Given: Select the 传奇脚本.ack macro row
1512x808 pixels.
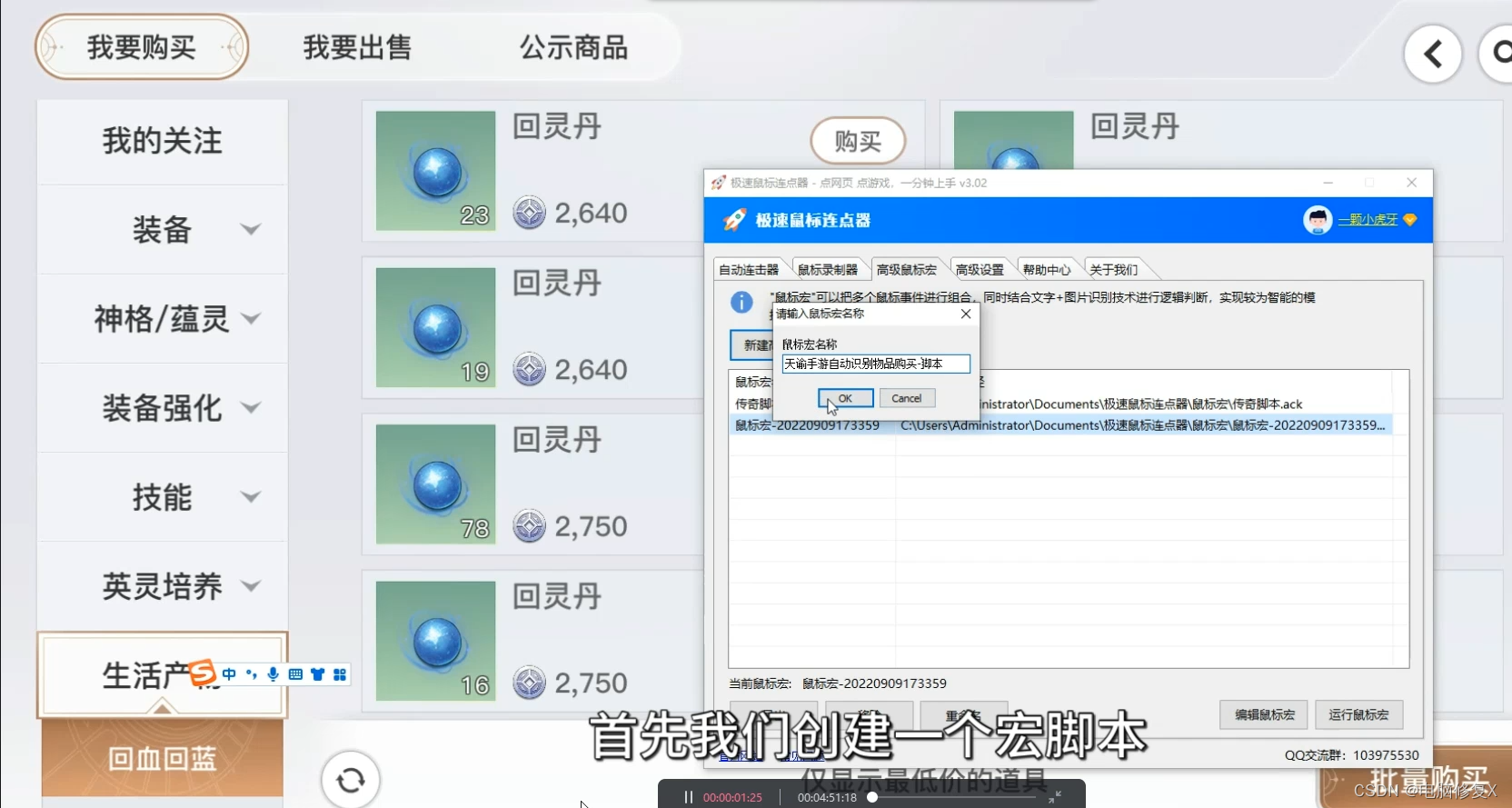Looking at the screenshot, I should [1060, 404].
